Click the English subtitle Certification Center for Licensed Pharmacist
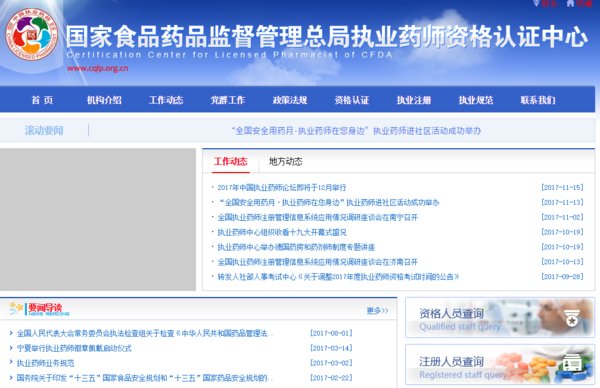600x388 pixels. click(230, 55)
